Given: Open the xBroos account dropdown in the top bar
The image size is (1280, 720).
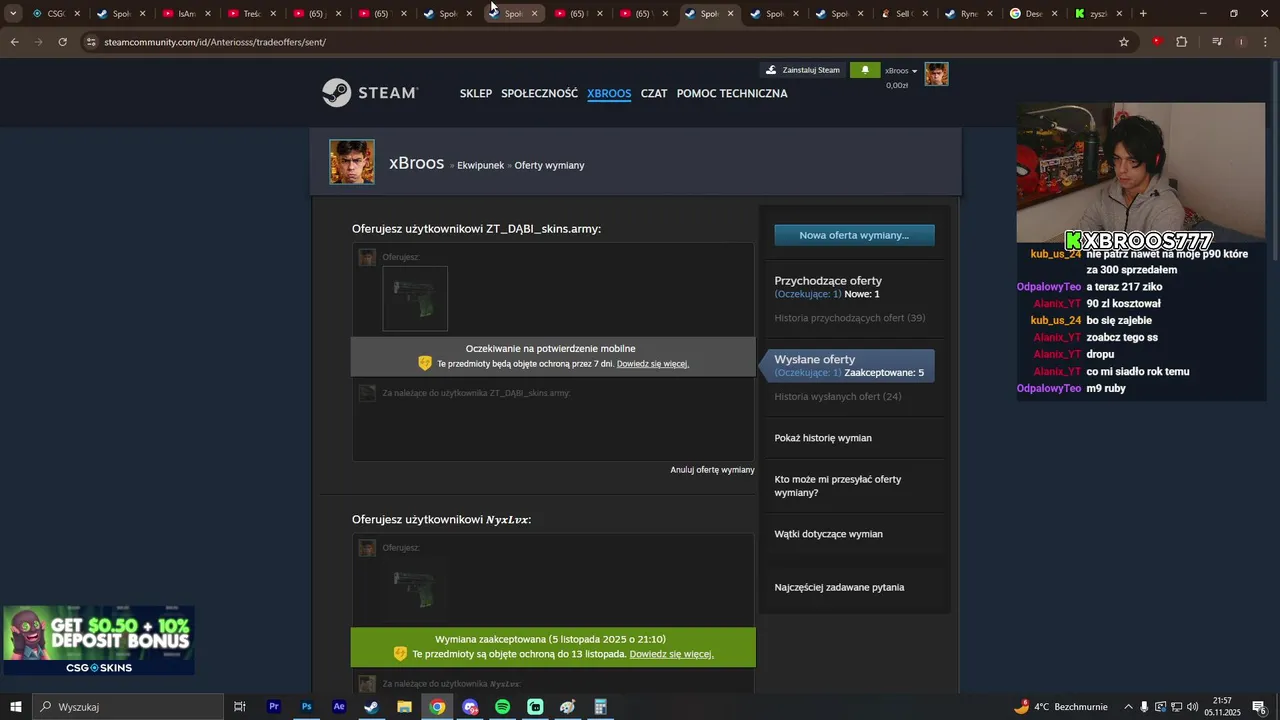Looking at the screenshot, I should tap(900, 71).
